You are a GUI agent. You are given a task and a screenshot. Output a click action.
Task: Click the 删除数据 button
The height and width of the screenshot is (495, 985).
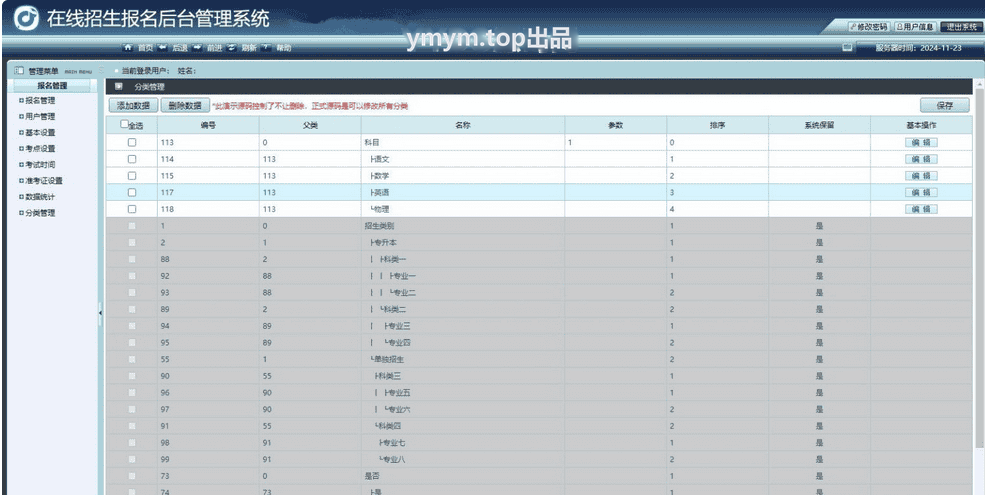coord(185,106)
